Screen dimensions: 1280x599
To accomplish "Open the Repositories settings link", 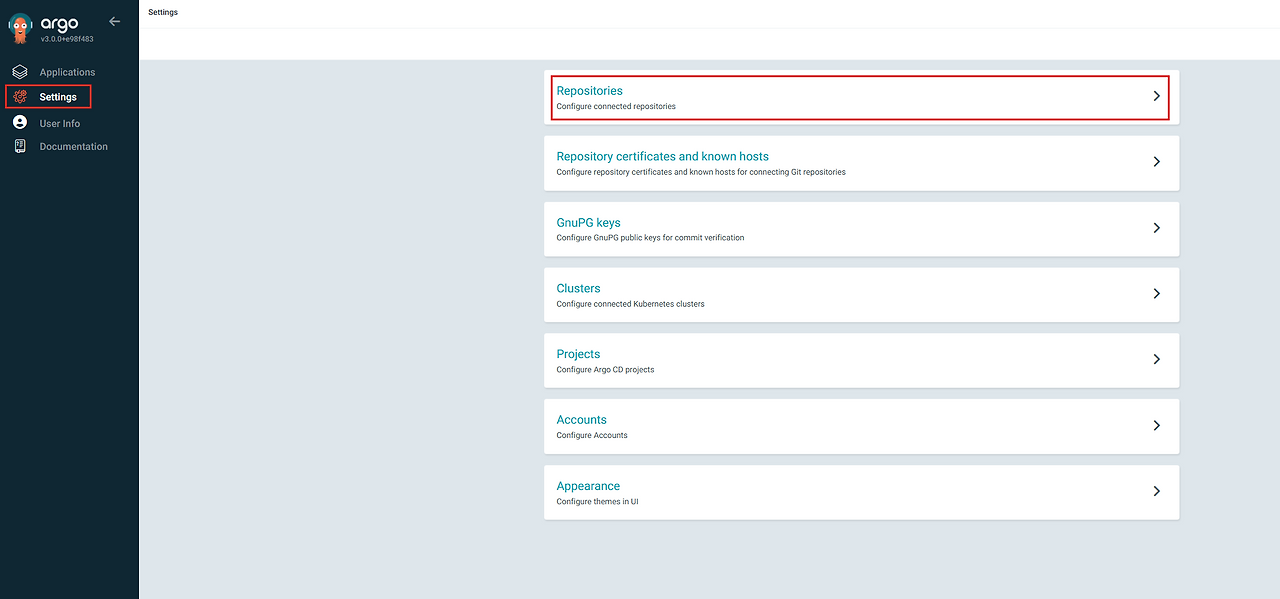I will [x=589, y=91].
